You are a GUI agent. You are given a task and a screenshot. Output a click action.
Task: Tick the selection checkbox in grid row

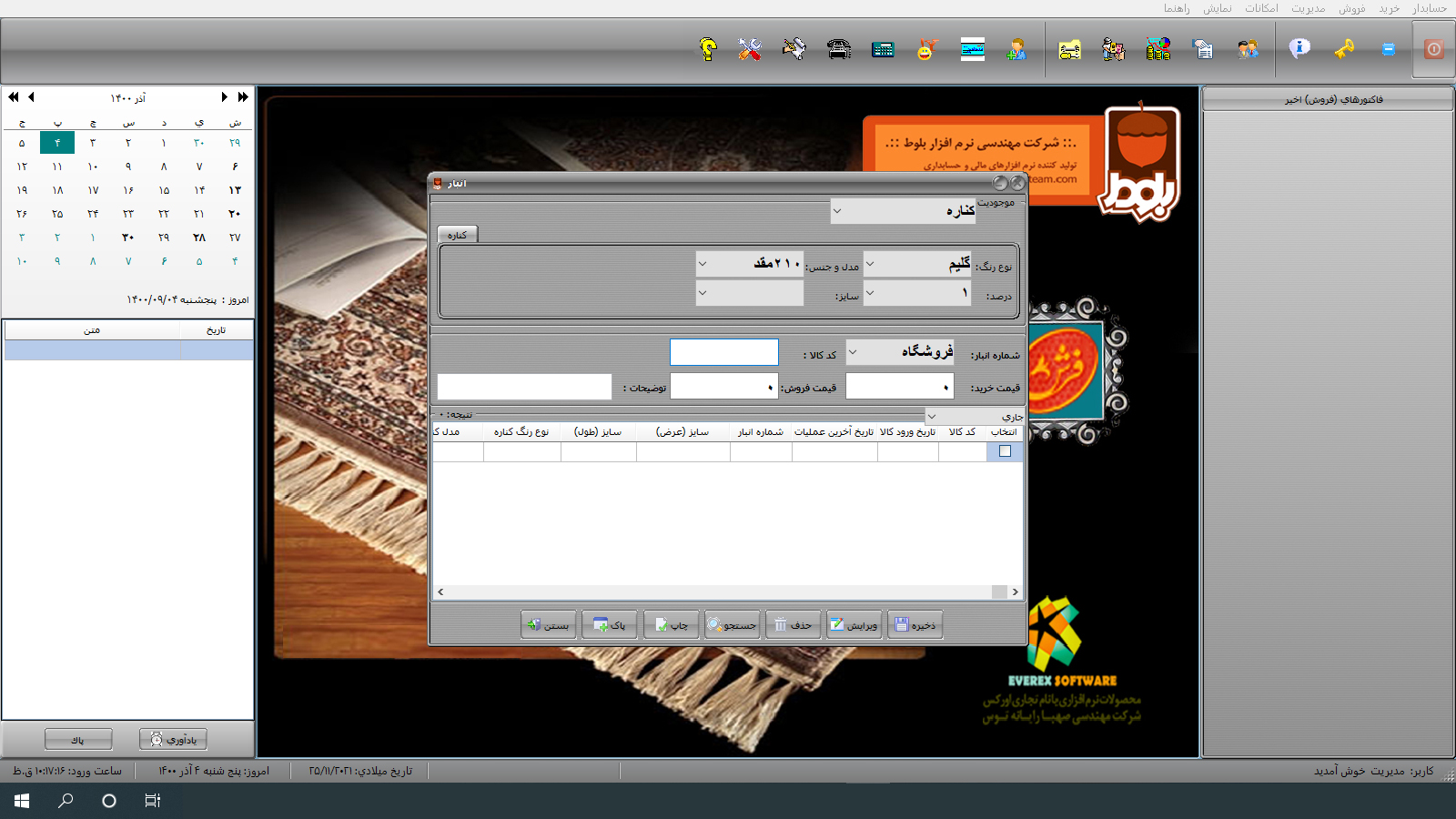pos(1005,451)
